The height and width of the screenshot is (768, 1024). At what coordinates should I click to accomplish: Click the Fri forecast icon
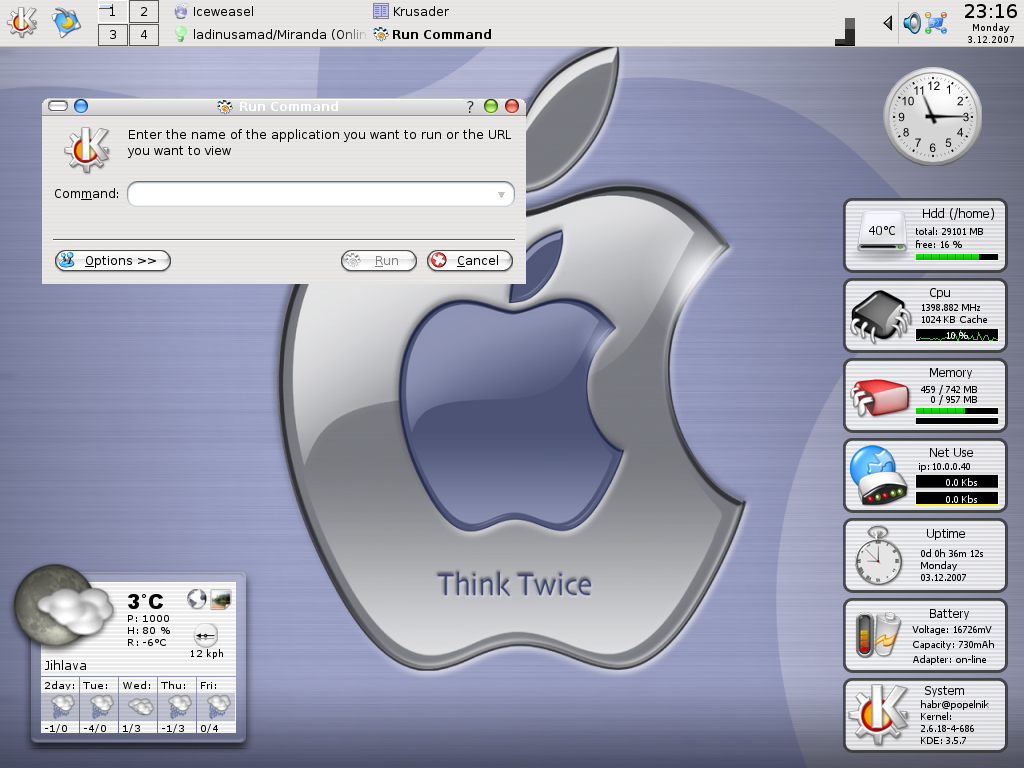(x=217, y=707)
